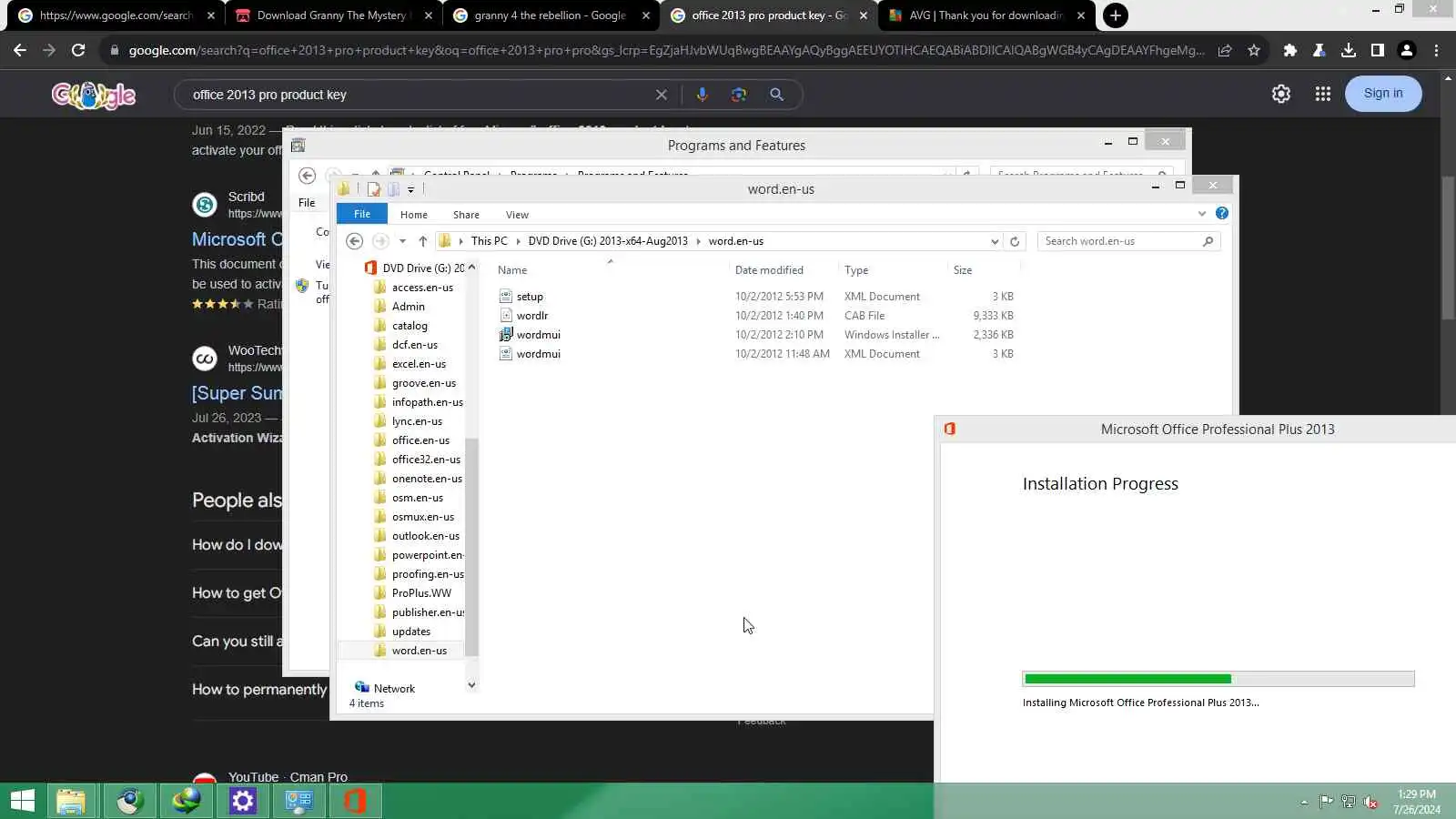Click the Office installation progress bar
This screenshot has height=819, width=1456.
[x=1218, y=679]
